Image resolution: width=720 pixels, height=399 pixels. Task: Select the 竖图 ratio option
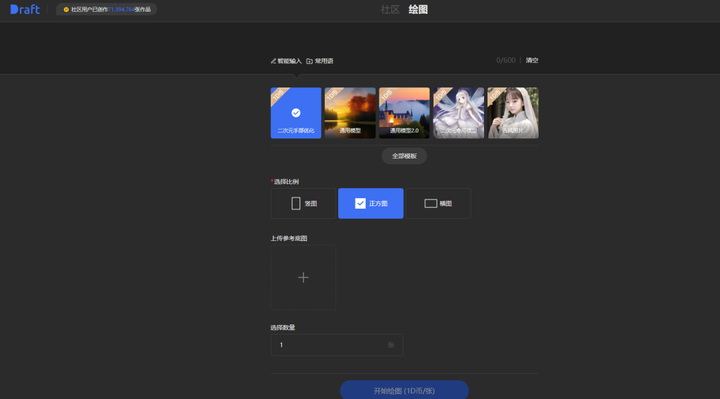click(303, 203)
